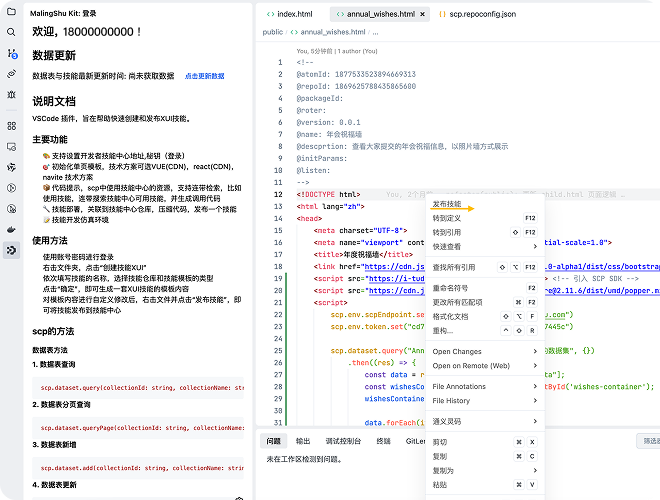This screenshot has height=500, width=660.
Task: Click line number 12 in gutter
Action: point(278,194)
